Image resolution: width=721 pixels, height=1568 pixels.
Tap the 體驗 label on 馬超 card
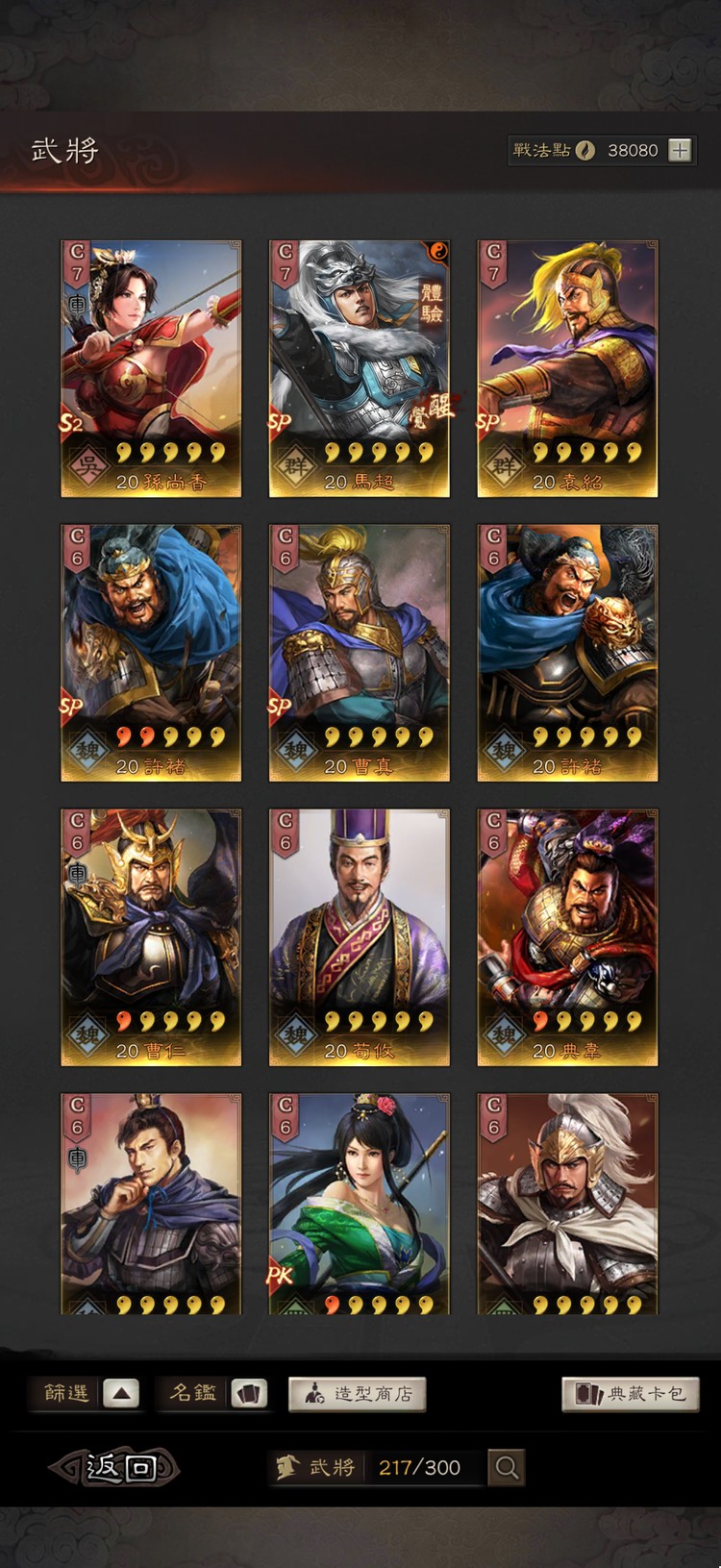tap(432, 303)
